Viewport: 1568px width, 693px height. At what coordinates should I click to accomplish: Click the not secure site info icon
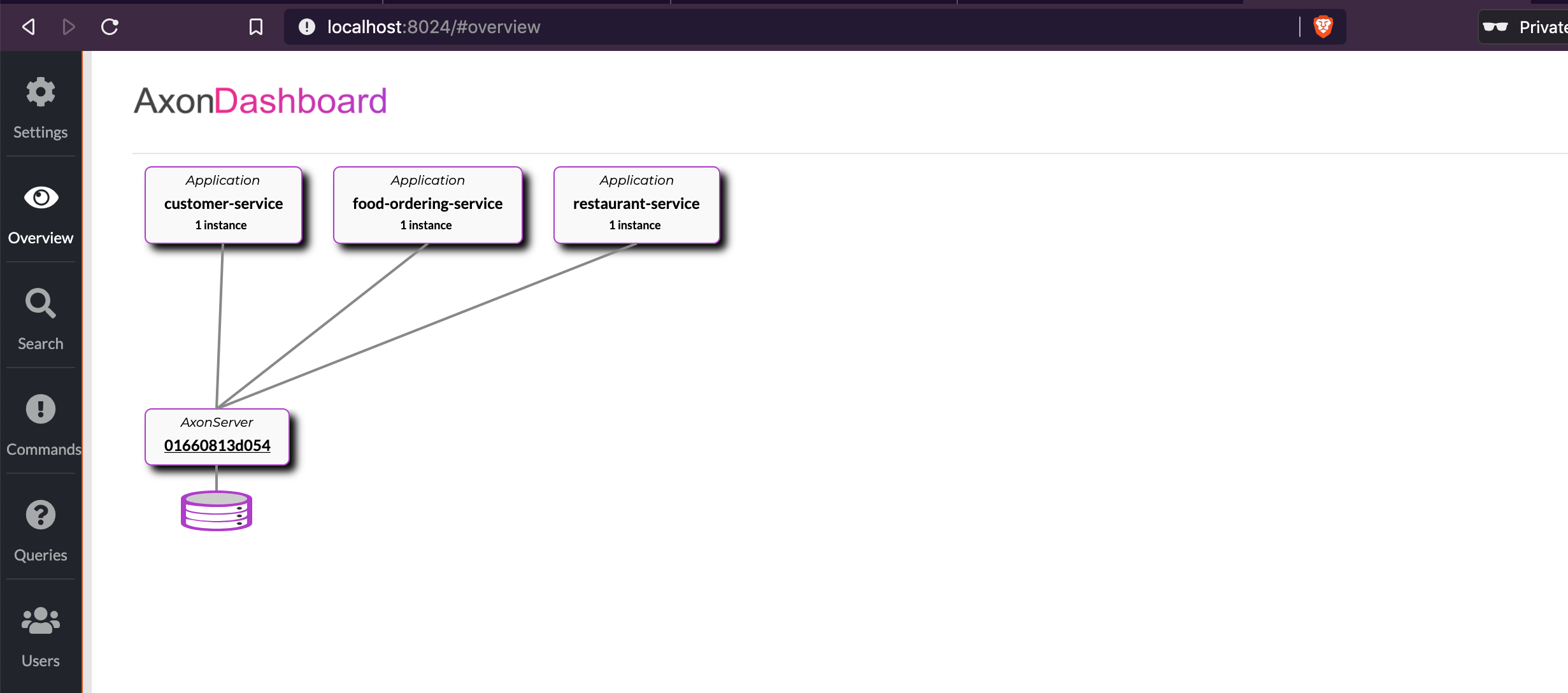[307, 27]
